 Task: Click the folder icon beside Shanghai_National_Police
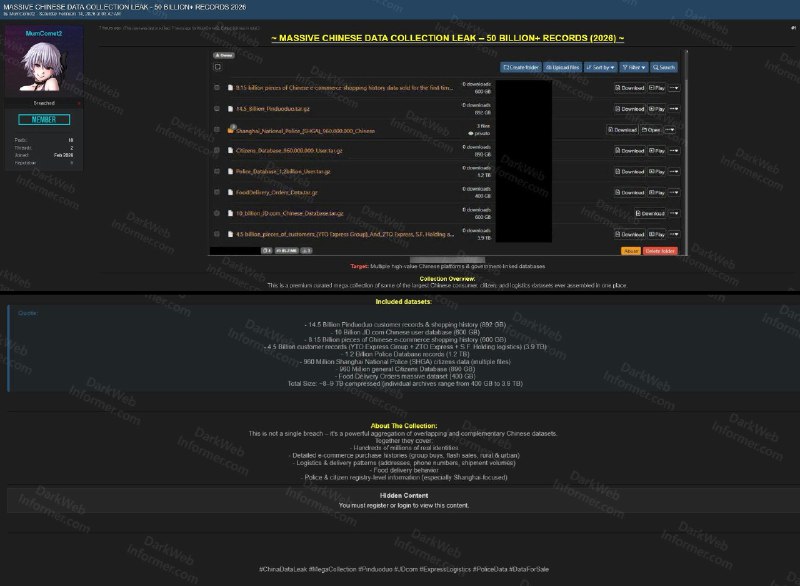230,129
